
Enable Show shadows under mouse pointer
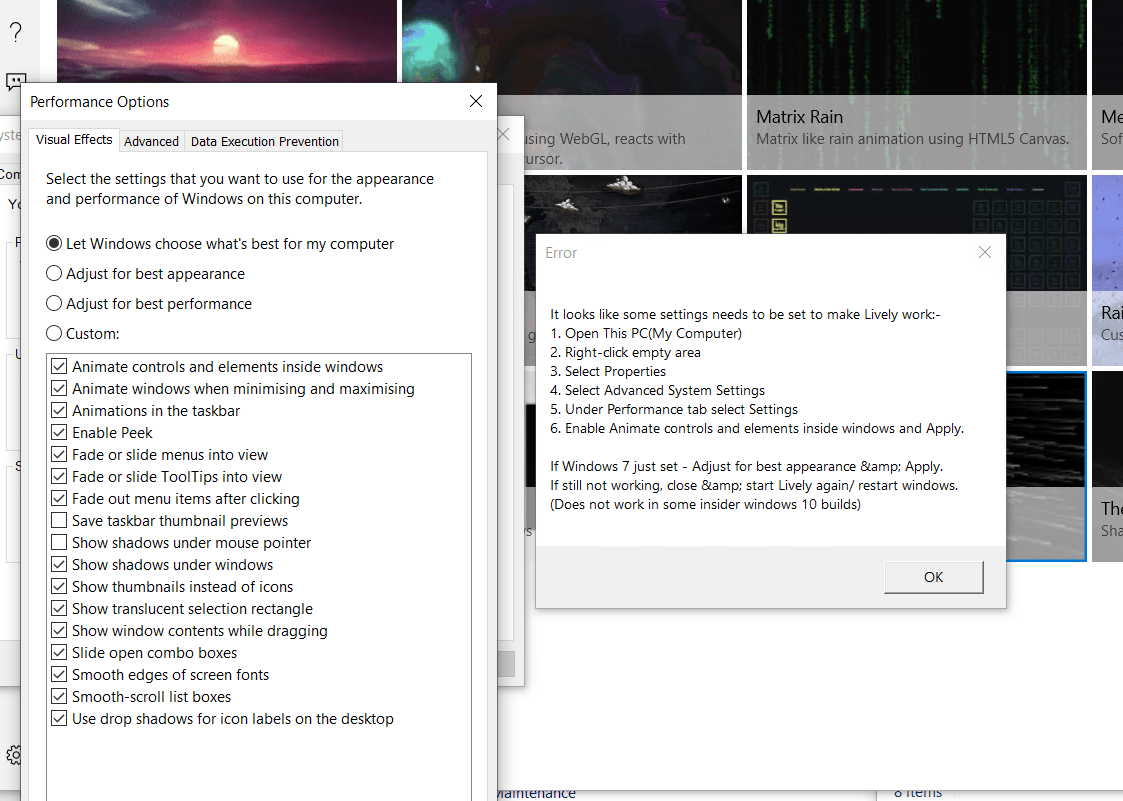click(x=59, y=543)
